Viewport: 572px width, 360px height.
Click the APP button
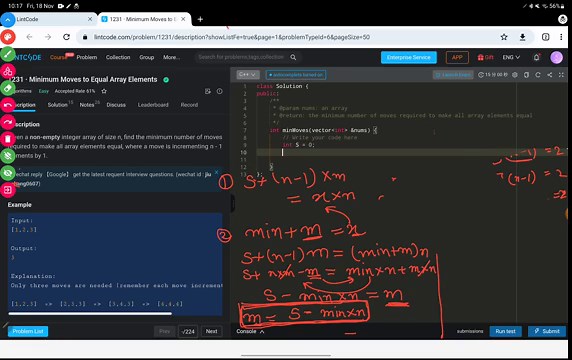tap(457, 57)
